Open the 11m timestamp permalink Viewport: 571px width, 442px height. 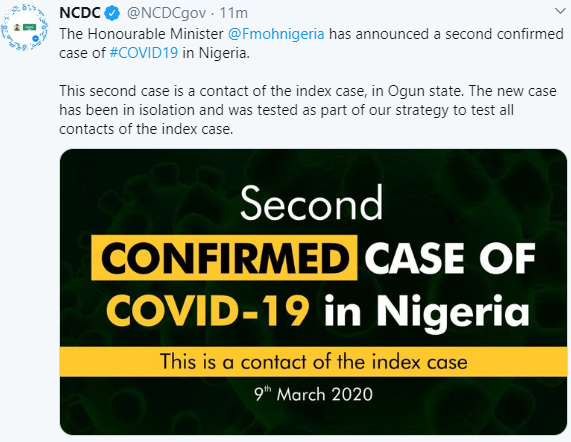(x=234, y=13)
